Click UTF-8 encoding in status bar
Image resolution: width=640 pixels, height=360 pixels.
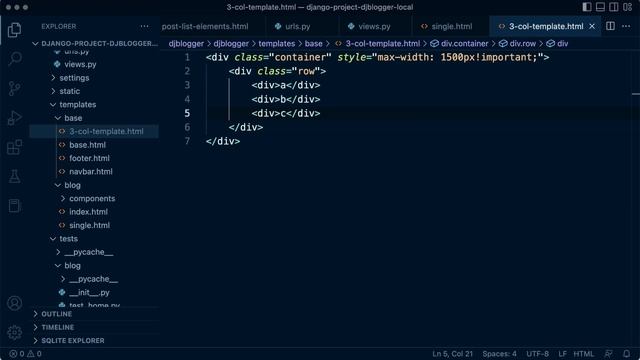coord(537,354)
